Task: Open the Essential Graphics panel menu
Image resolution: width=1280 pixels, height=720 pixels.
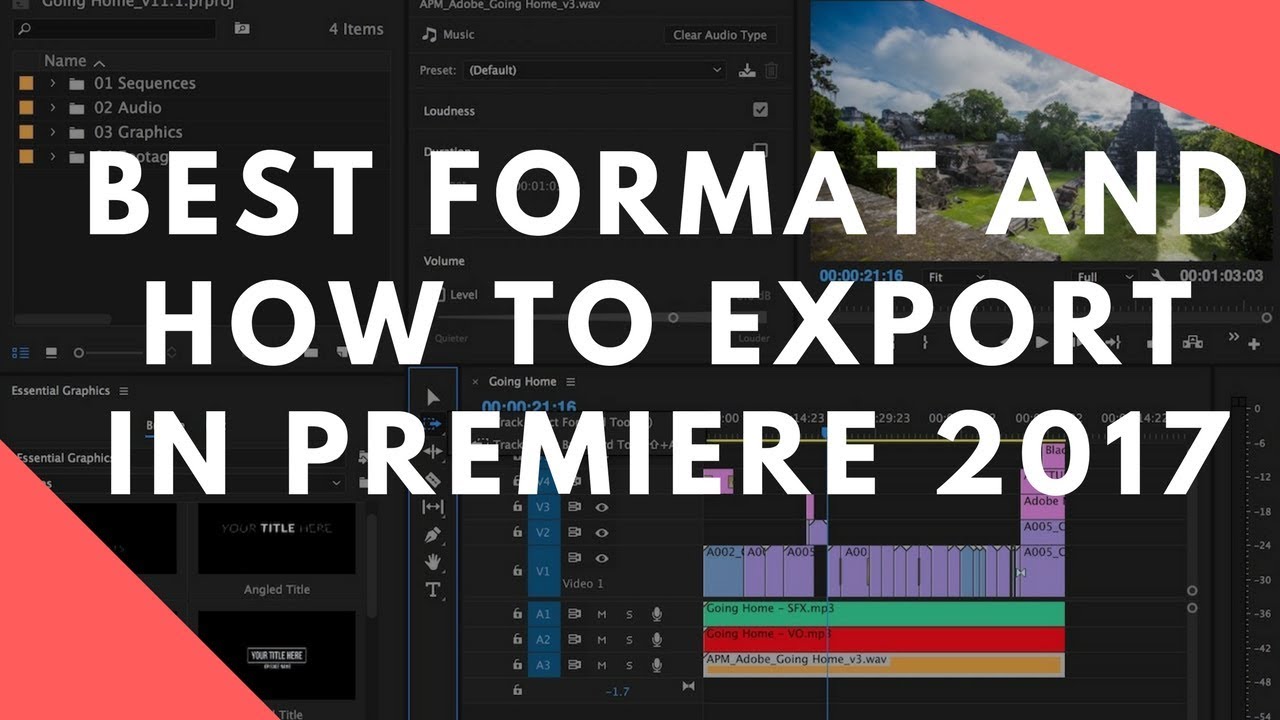Action: coord(124,391)
